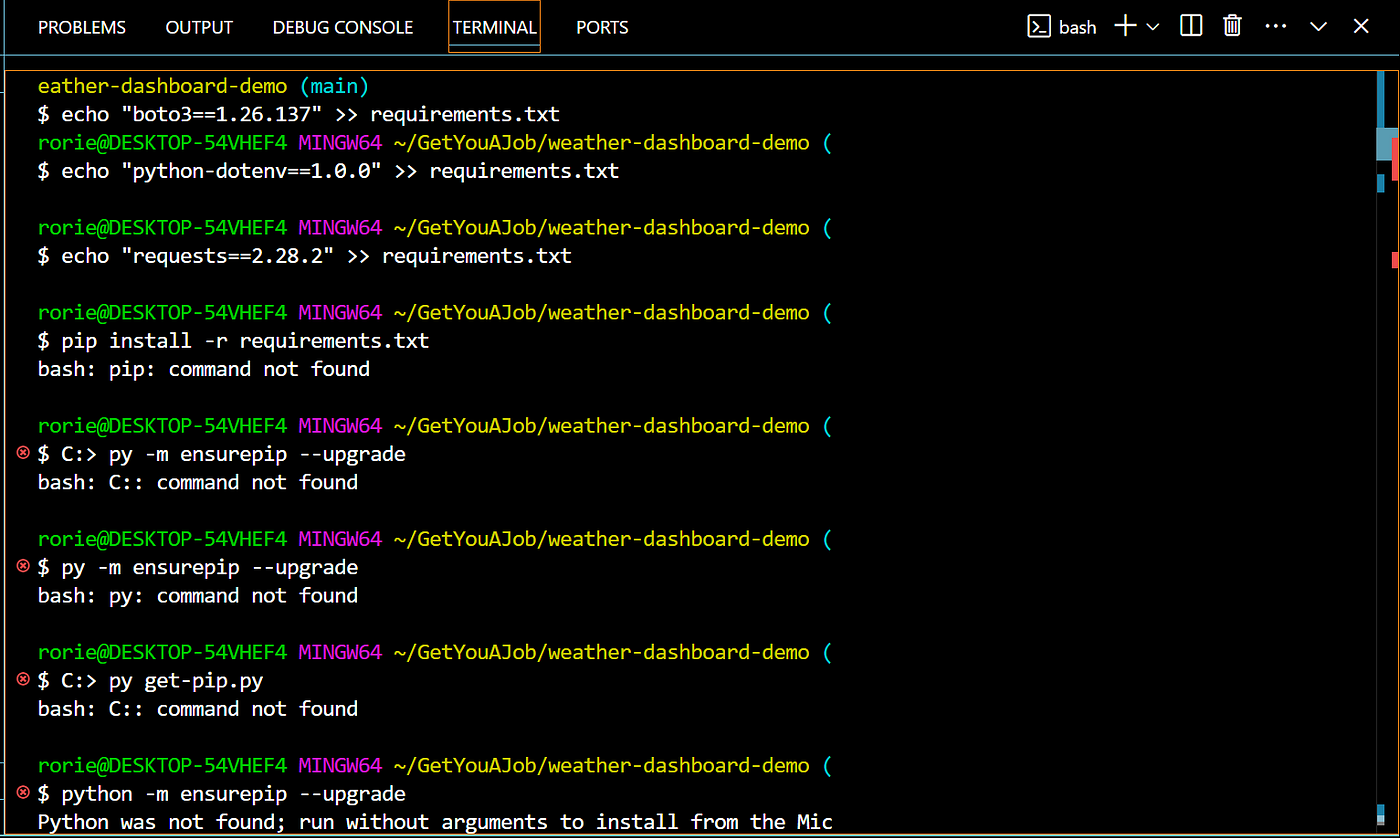This screenshot has height=838, width=1400.
Task: Open the panel more actions ellipsis
Action: coord(1276,27)
